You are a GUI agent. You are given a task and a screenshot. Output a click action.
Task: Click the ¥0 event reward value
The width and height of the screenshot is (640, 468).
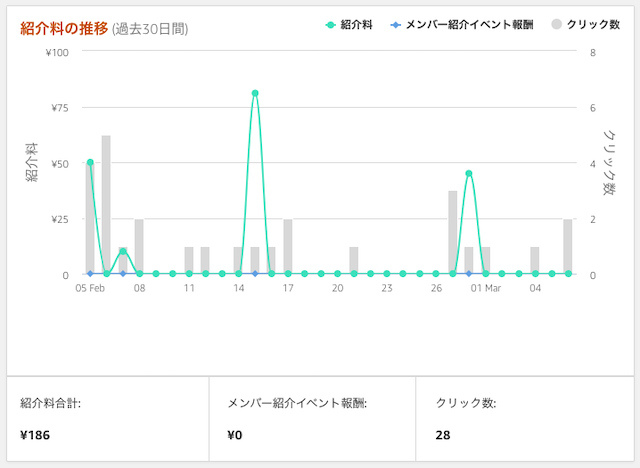click(x=235, y=435)
